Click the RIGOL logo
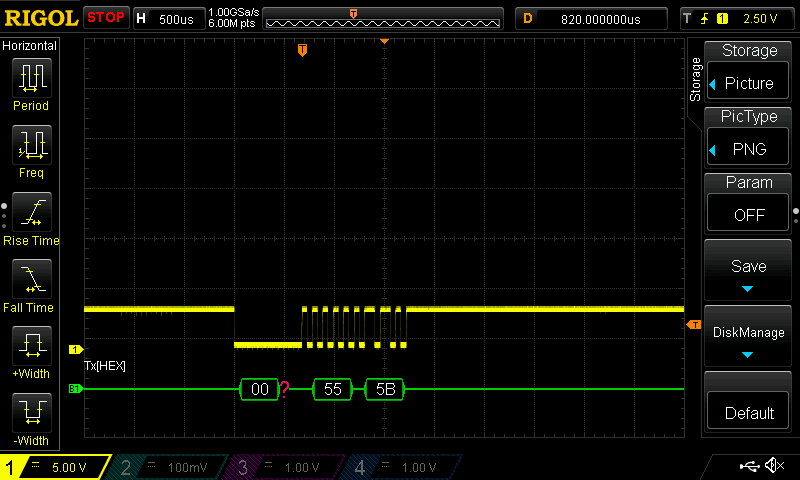 [x=41, y=18]
